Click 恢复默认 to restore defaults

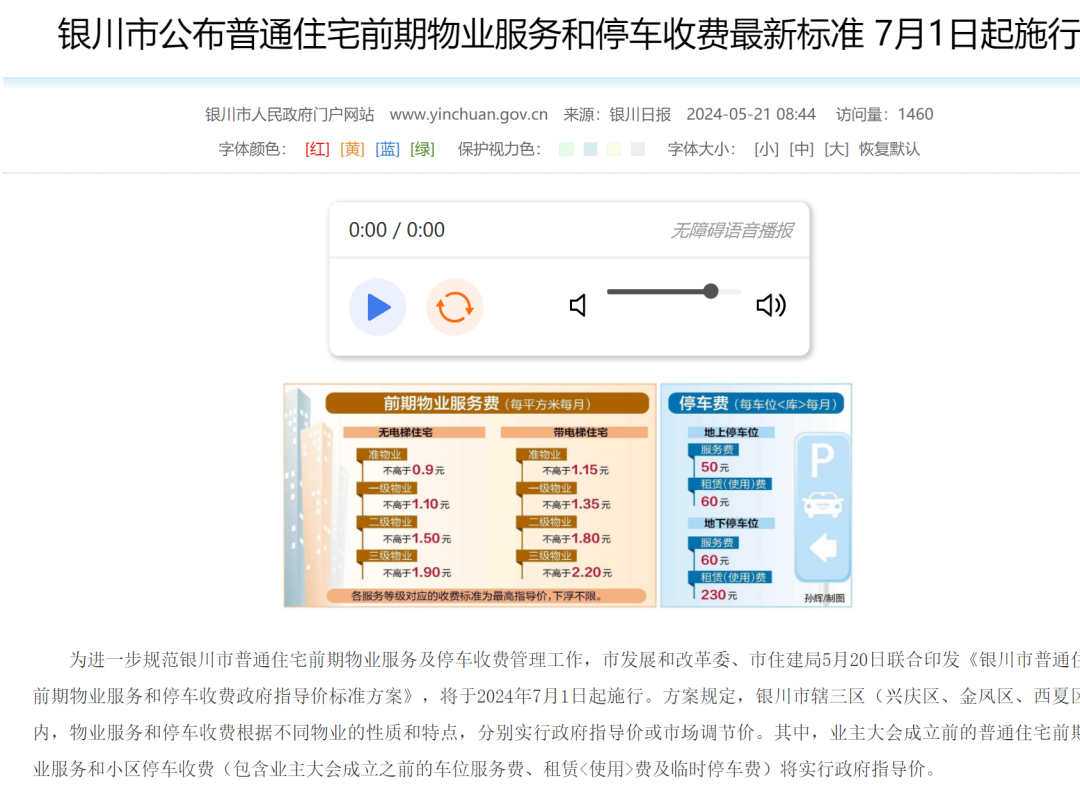point(889,149)
